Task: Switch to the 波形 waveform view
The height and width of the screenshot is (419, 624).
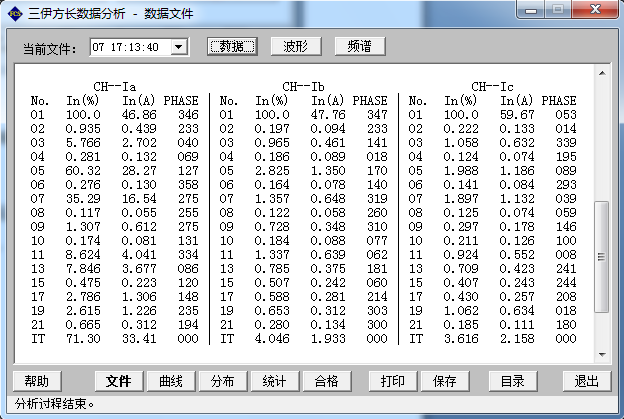Action: tap(296, 47)
